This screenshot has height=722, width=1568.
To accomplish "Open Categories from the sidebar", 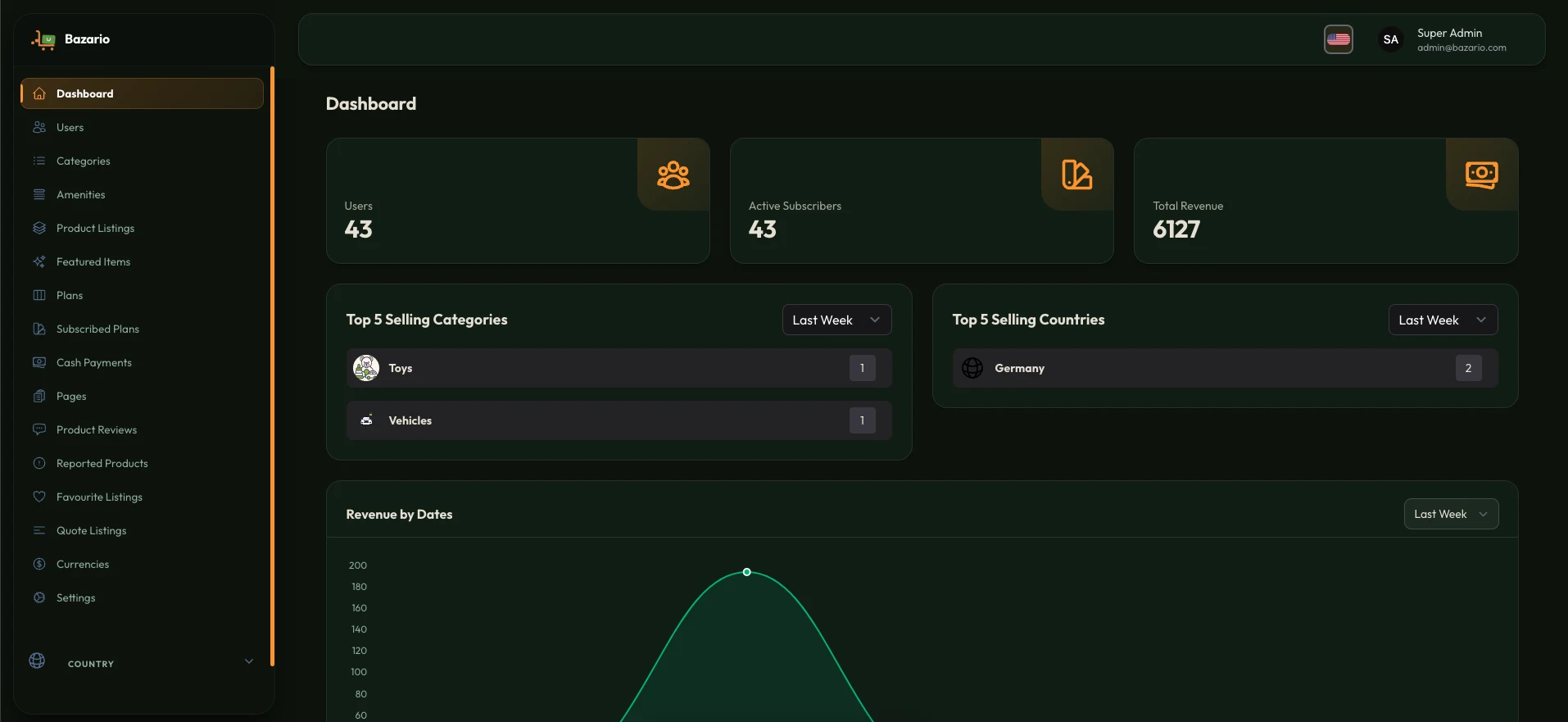I will (142, 161).
